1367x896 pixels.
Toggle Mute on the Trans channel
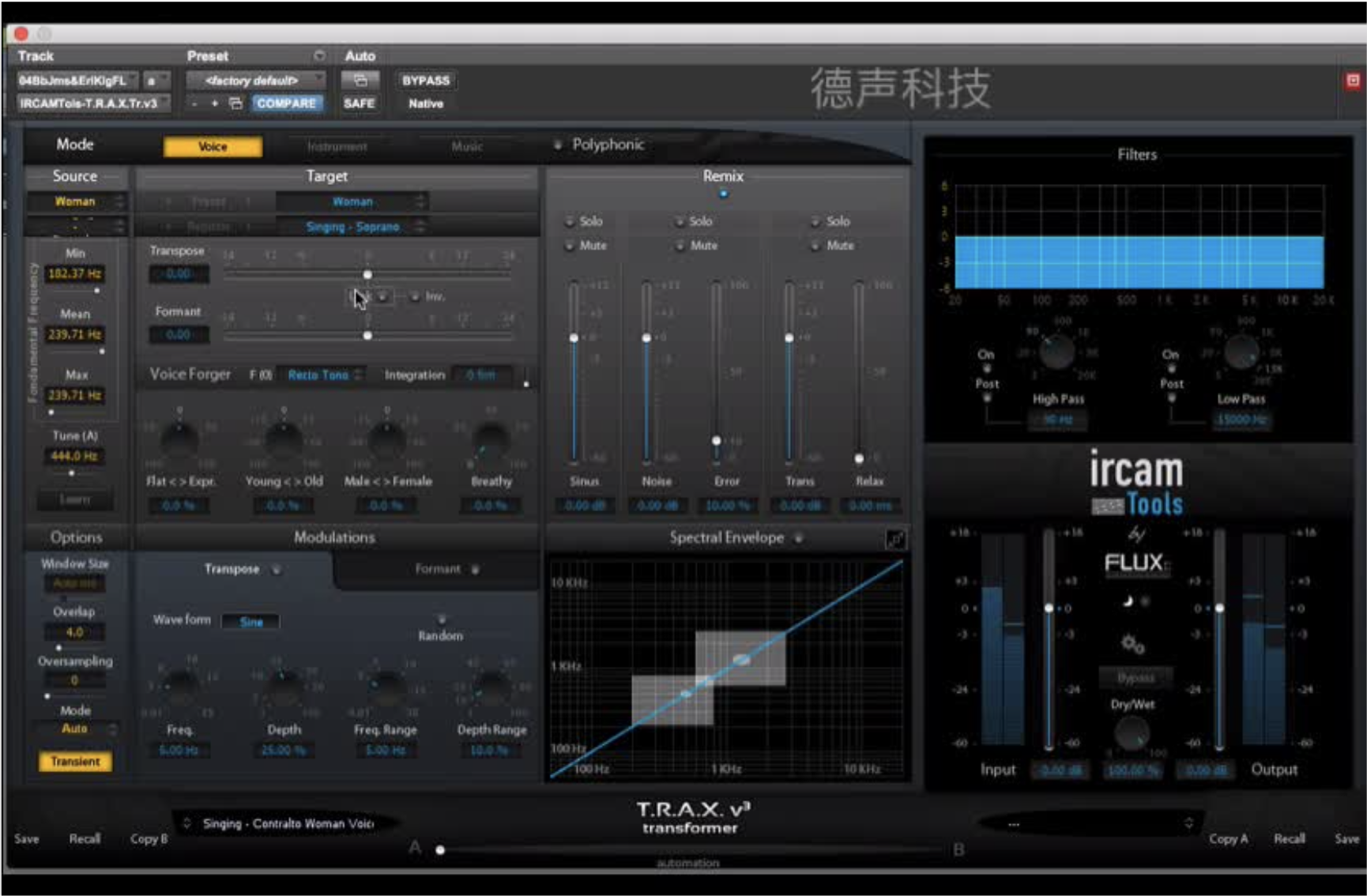(815, 246)
